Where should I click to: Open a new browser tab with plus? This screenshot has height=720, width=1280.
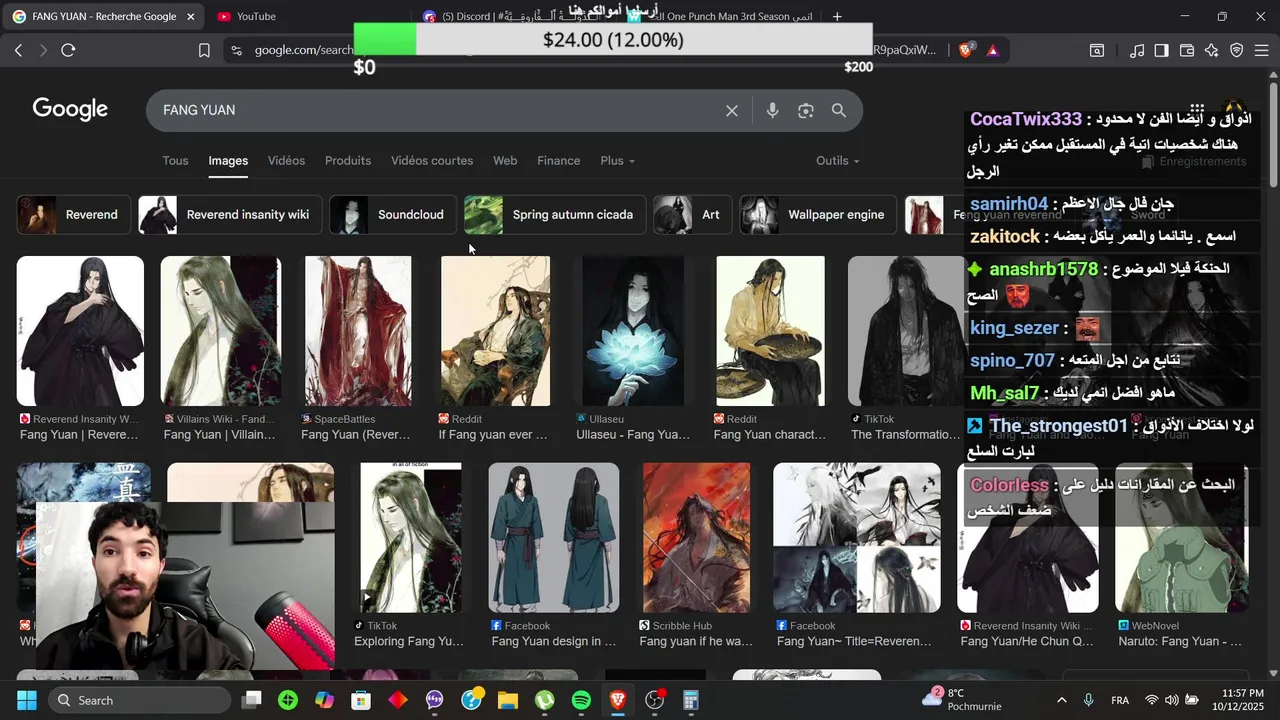pos(837,16)
